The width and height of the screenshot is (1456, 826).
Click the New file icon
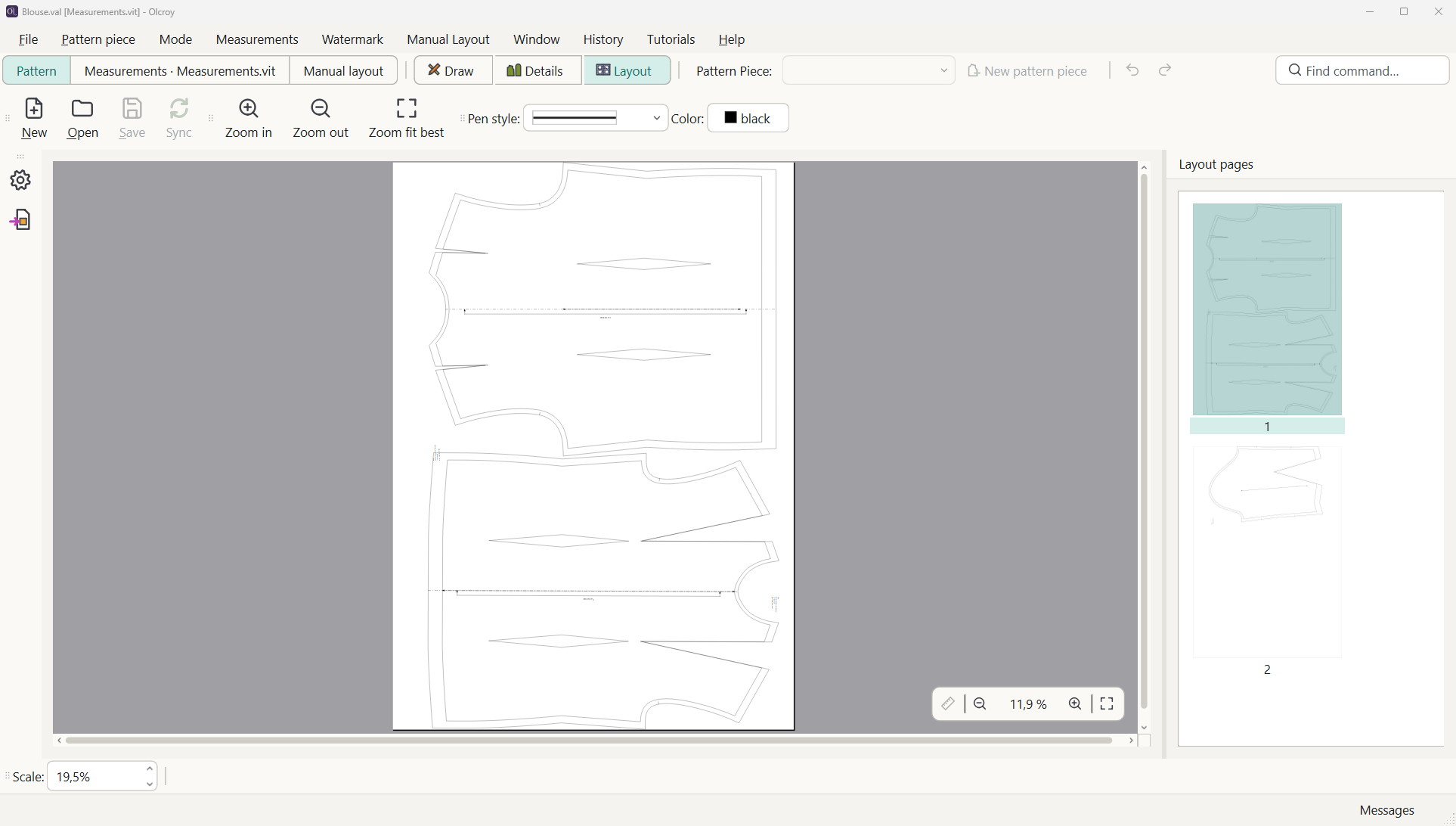pos(34,118)
